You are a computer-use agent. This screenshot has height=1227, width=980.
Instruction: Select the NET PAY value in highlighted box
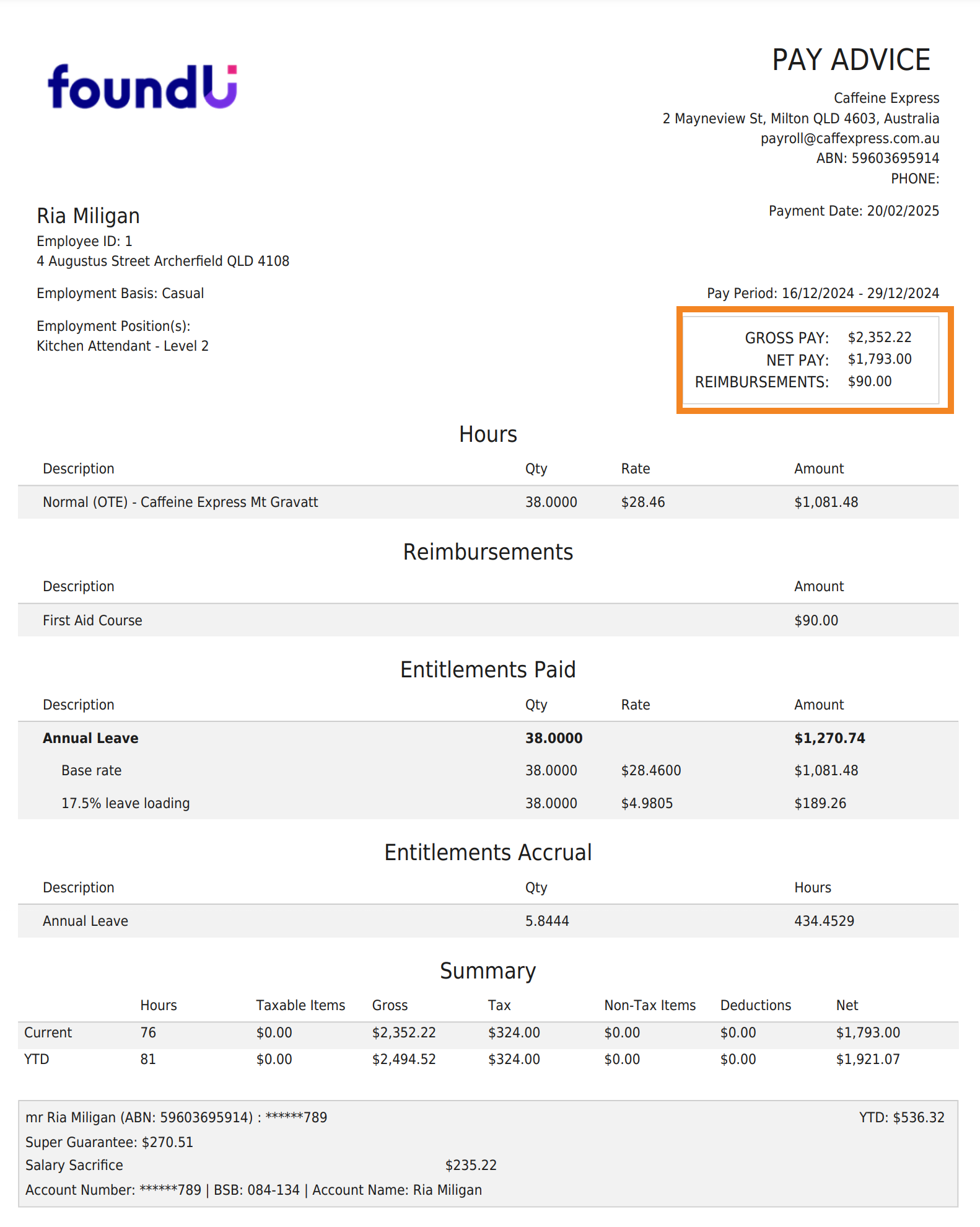pyautogui.click(x=879, y=359)
